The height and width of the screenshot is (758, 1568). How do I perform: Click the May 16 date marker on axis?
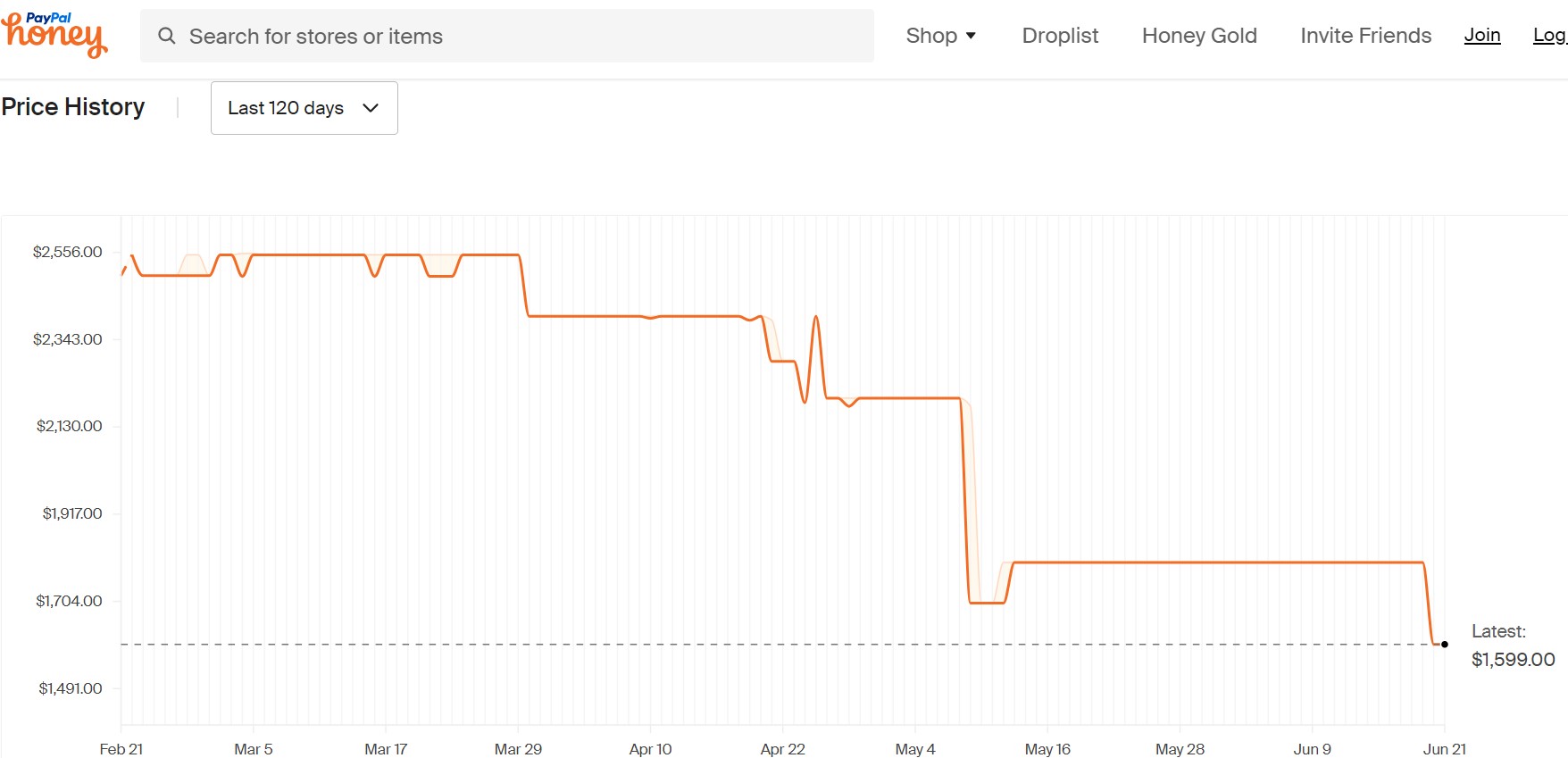tap(1047, 749)
